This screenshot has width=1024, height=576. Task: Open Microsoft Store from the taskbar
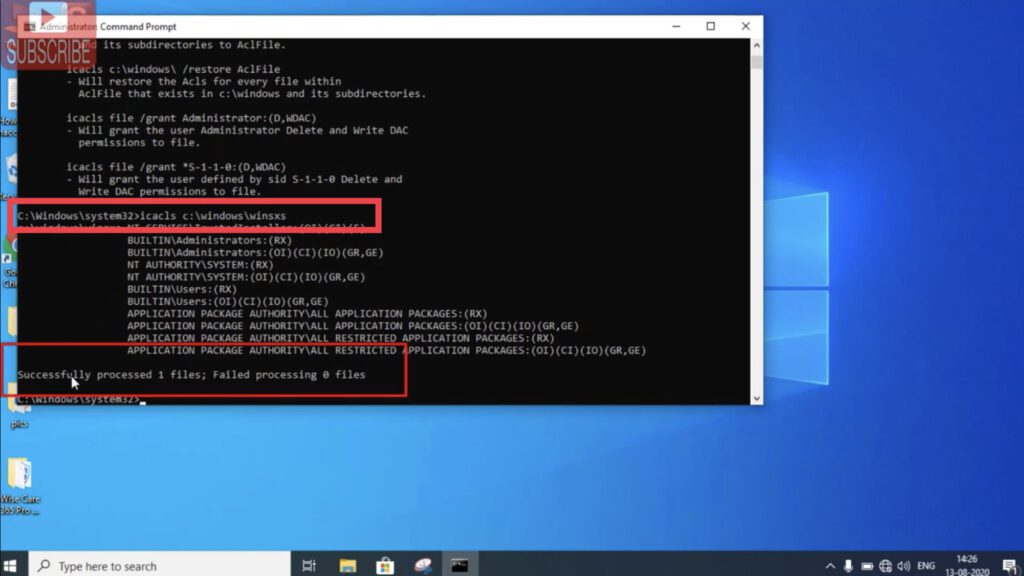pyautogui.click(x=385, y=566)
